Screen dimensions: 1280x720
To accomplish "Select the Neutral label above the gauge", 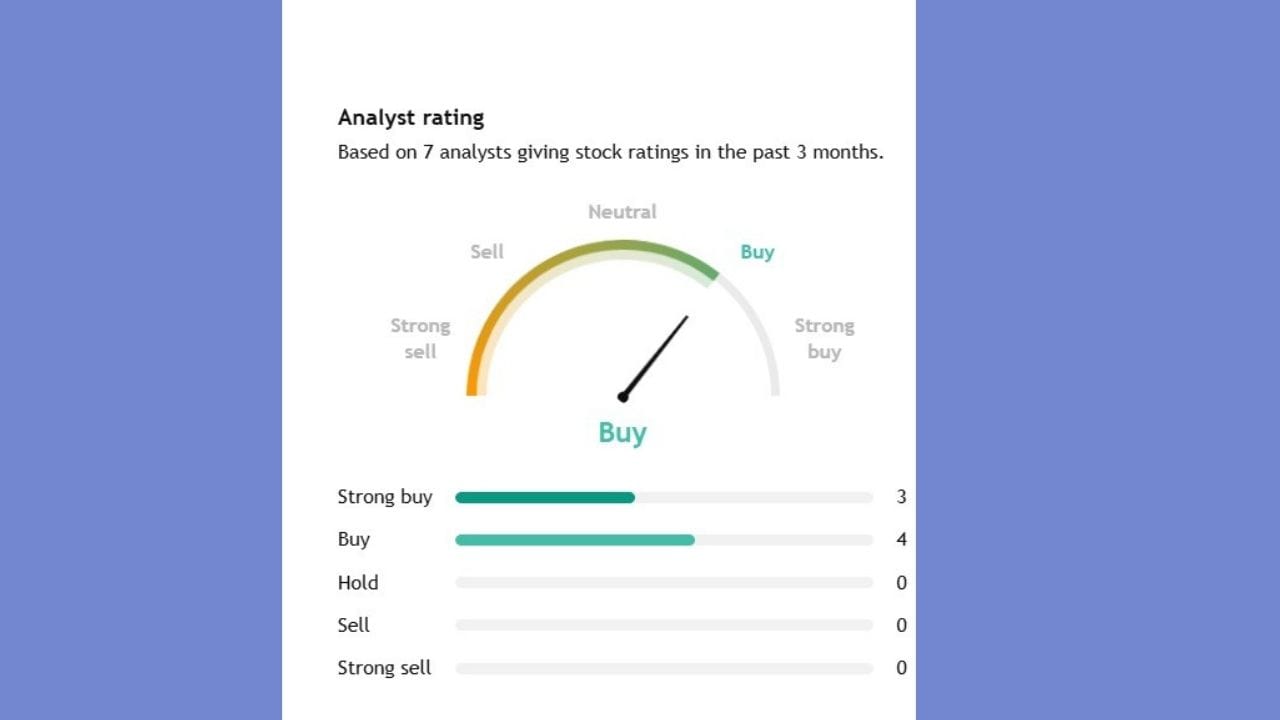I will coord(622,212).
